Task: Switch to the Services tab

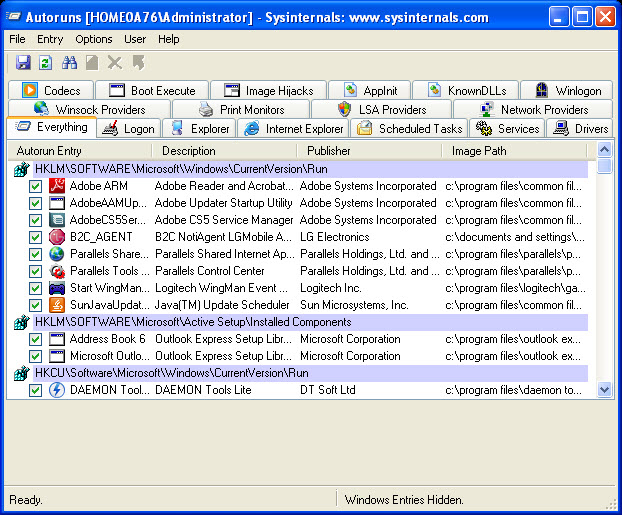Action: (507, 129)
